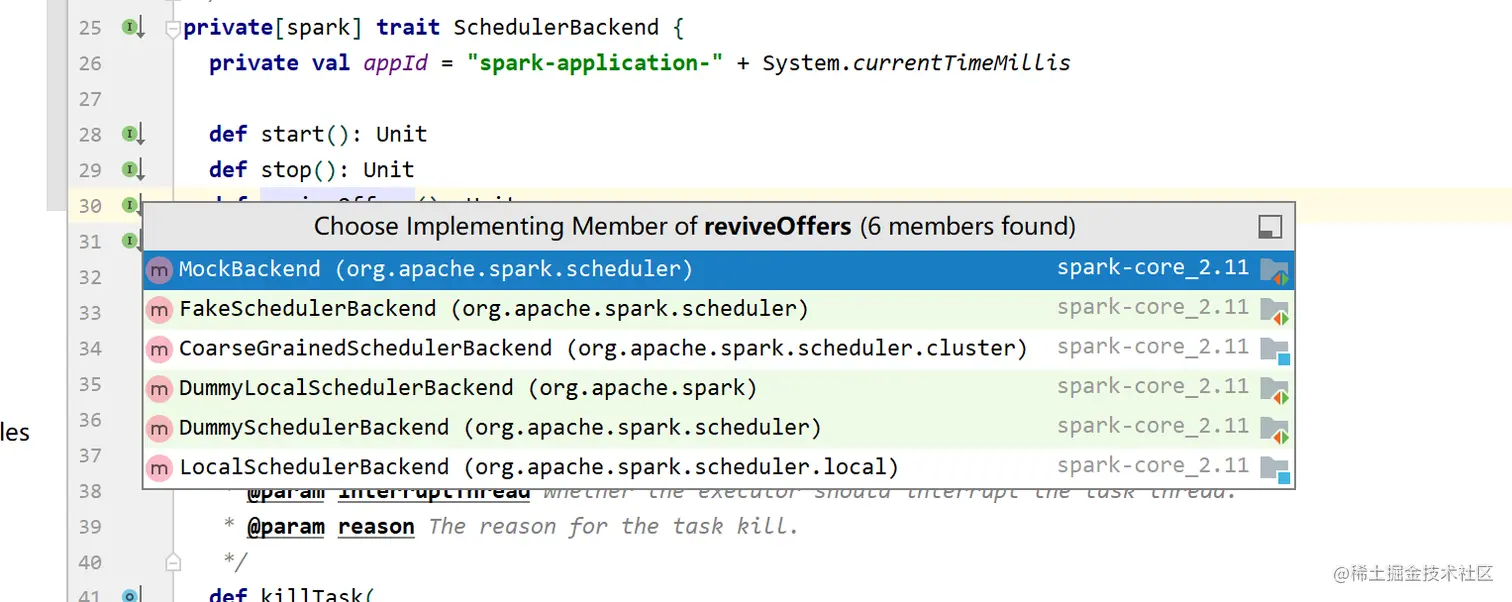Click test-source folder icon on FakeSchedulerBackend row

pos(1274,310)
